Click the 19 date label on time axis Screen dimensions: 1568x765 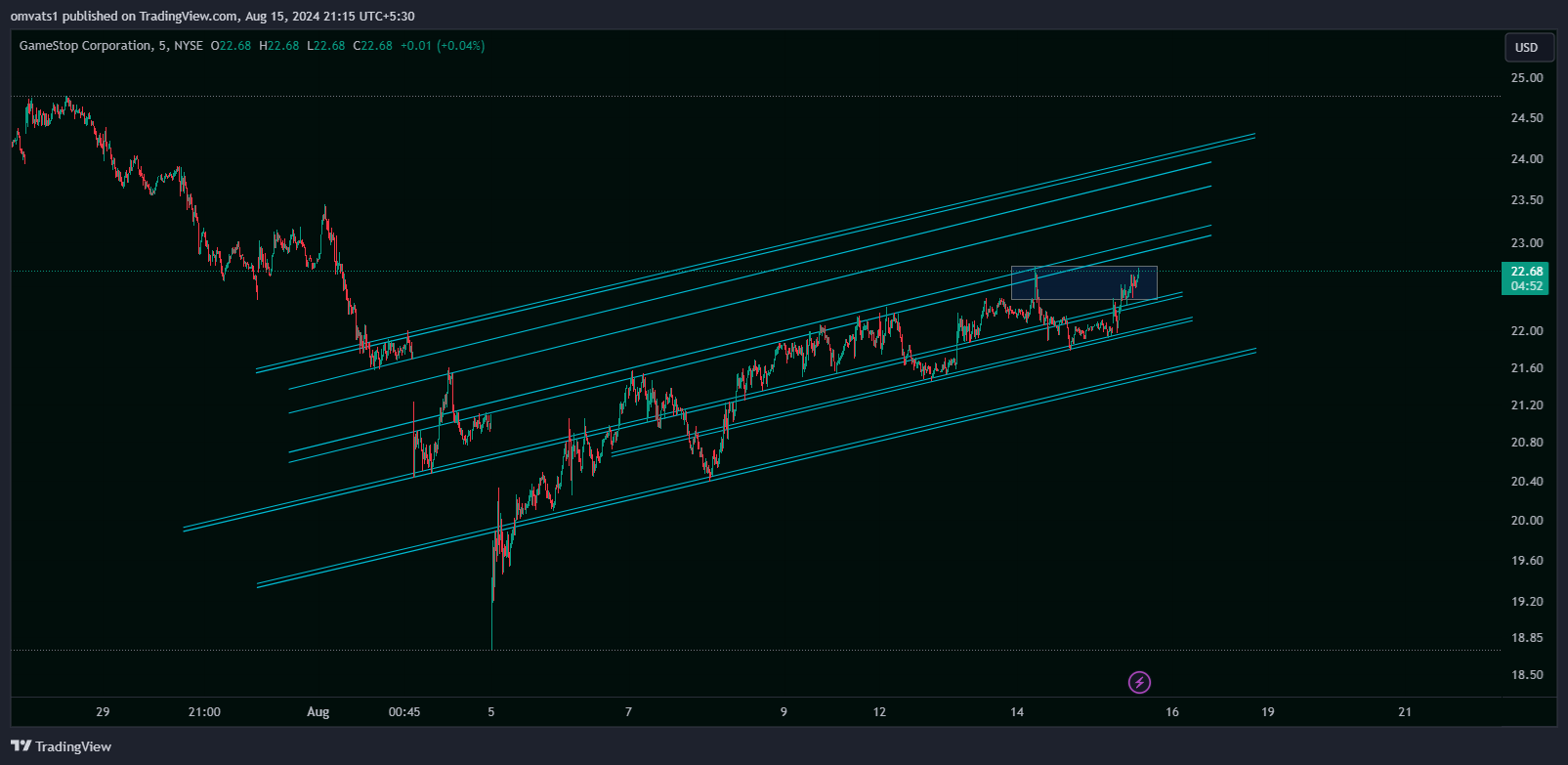[x=1267, y=712]
